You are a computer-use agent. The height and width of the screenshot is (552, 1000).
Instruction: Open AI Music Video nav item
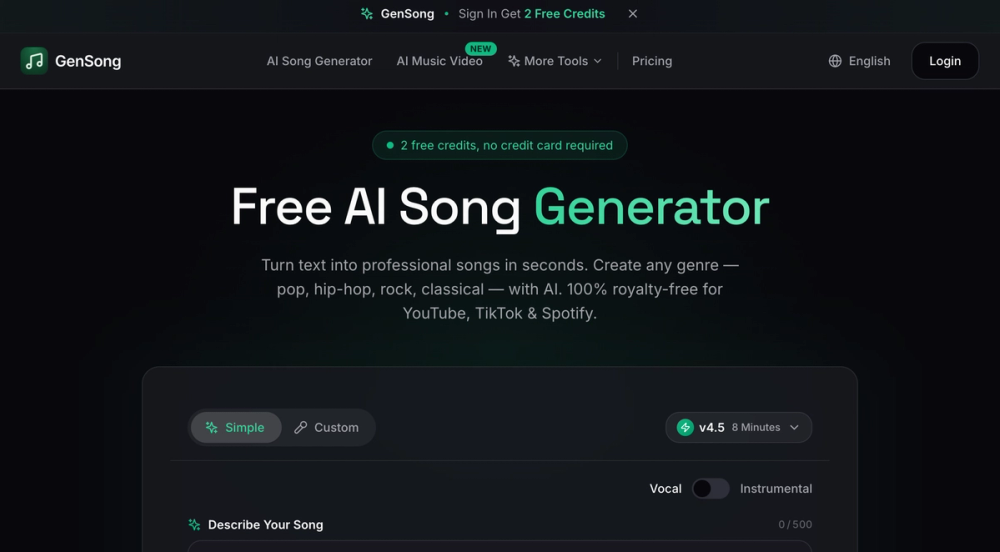[439, 61]
